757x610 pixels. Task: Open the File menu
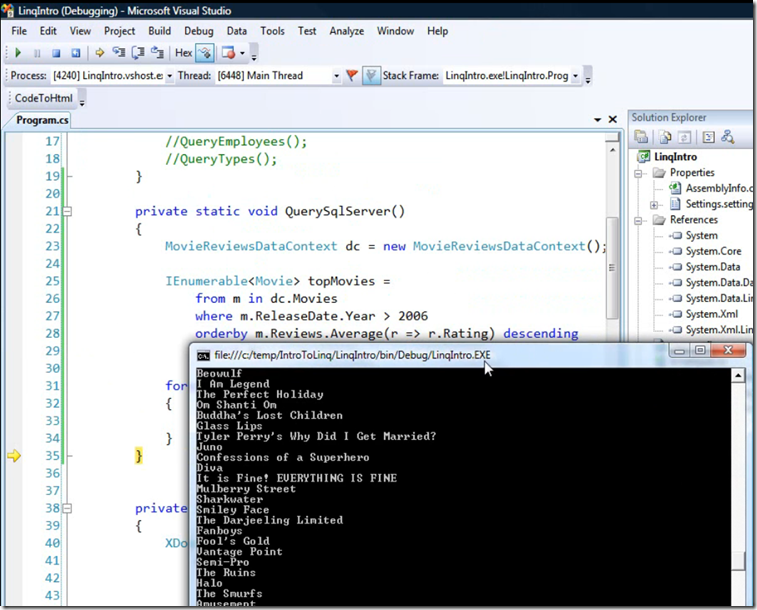pyautogui.click(x=19, y=31)
